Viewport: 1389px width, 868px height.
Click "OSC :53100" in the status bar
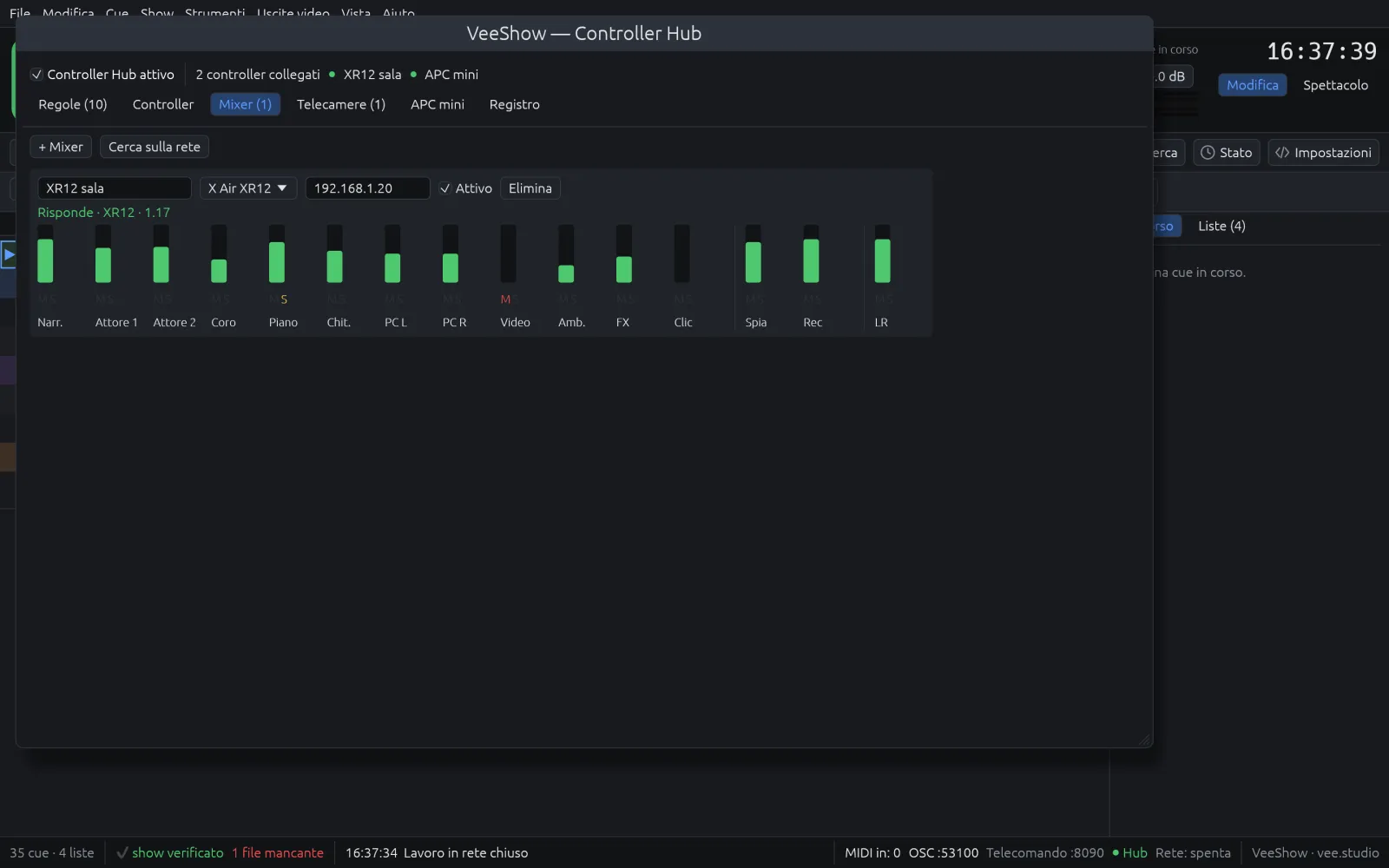(944, 853)
